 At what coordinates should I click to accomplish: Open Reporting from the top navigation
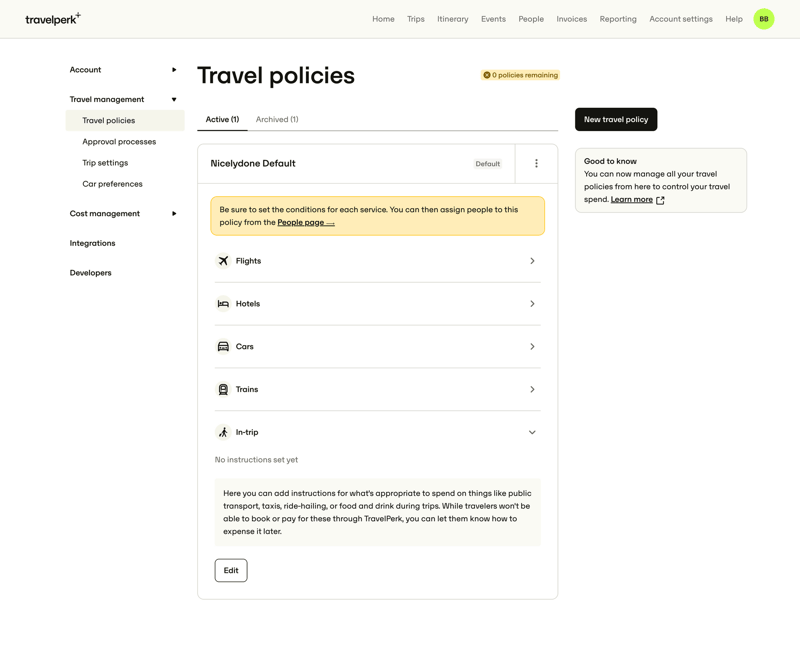tap(618, 19)
